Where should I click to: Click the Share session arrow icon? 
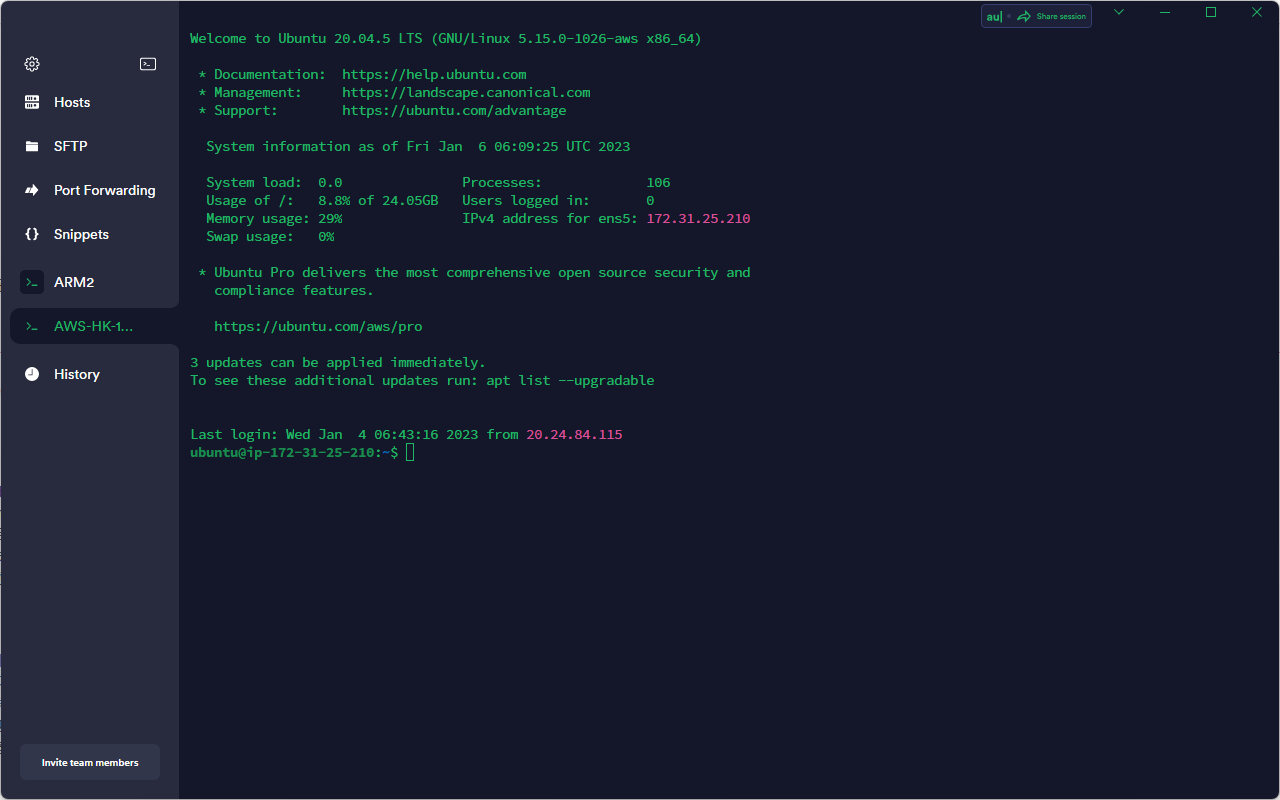tap(1023, 16)
